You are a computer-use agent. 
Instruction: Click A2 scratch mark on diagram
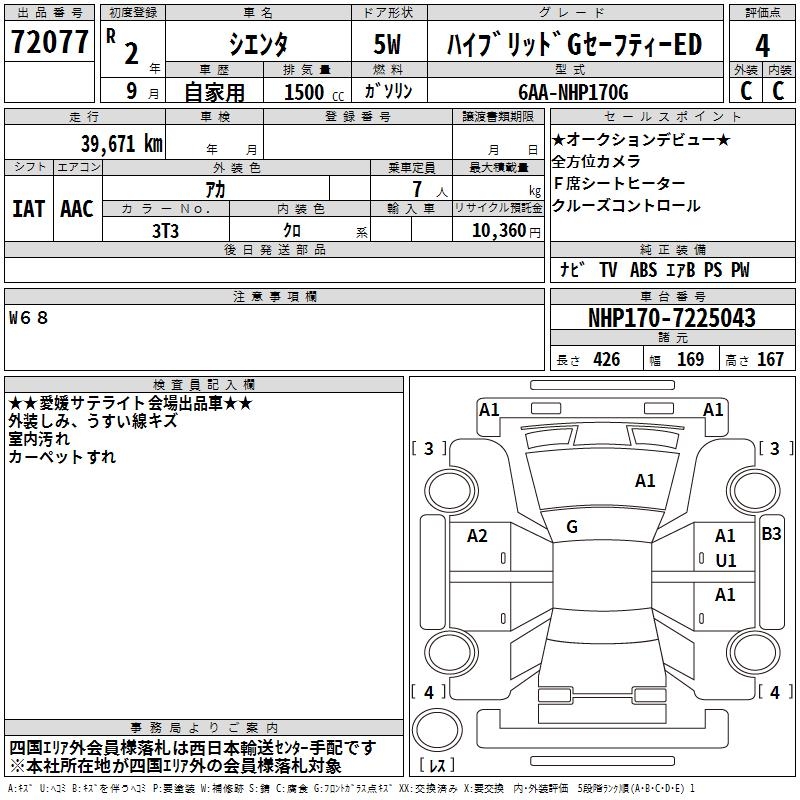coord(477,536)
